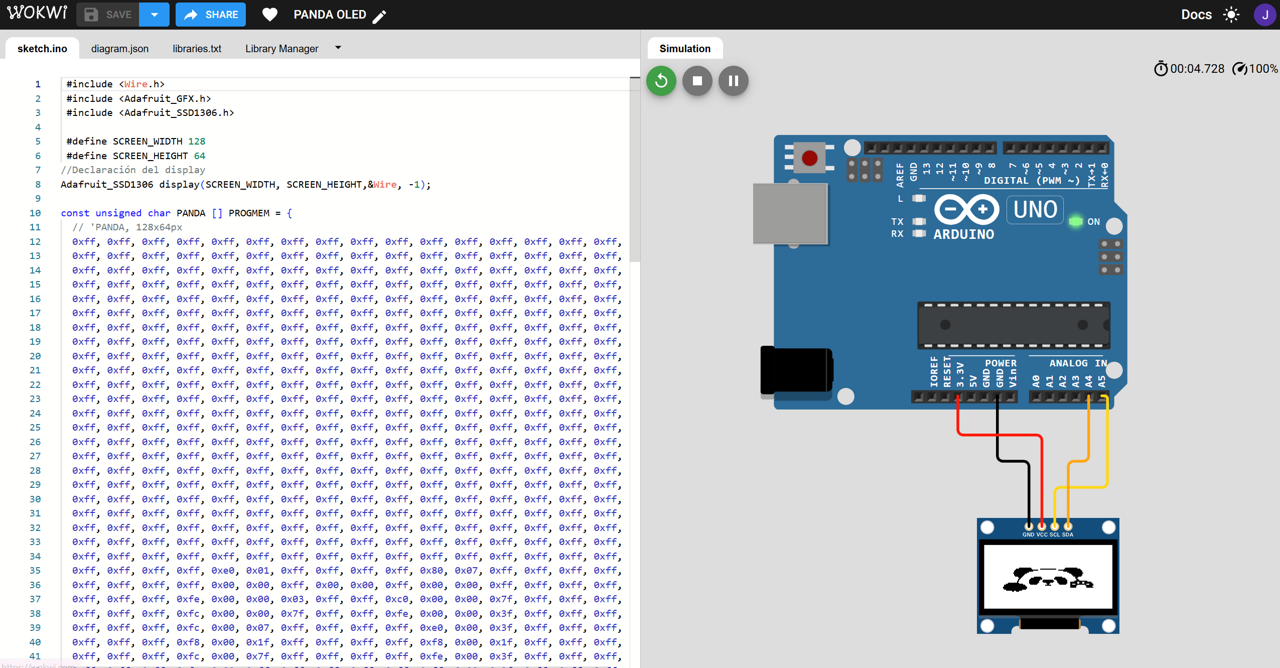The image size is (1280, 668).
Task: Switch to the diagram.json tab
Action: pyautogui.click(x=120, y=48)
